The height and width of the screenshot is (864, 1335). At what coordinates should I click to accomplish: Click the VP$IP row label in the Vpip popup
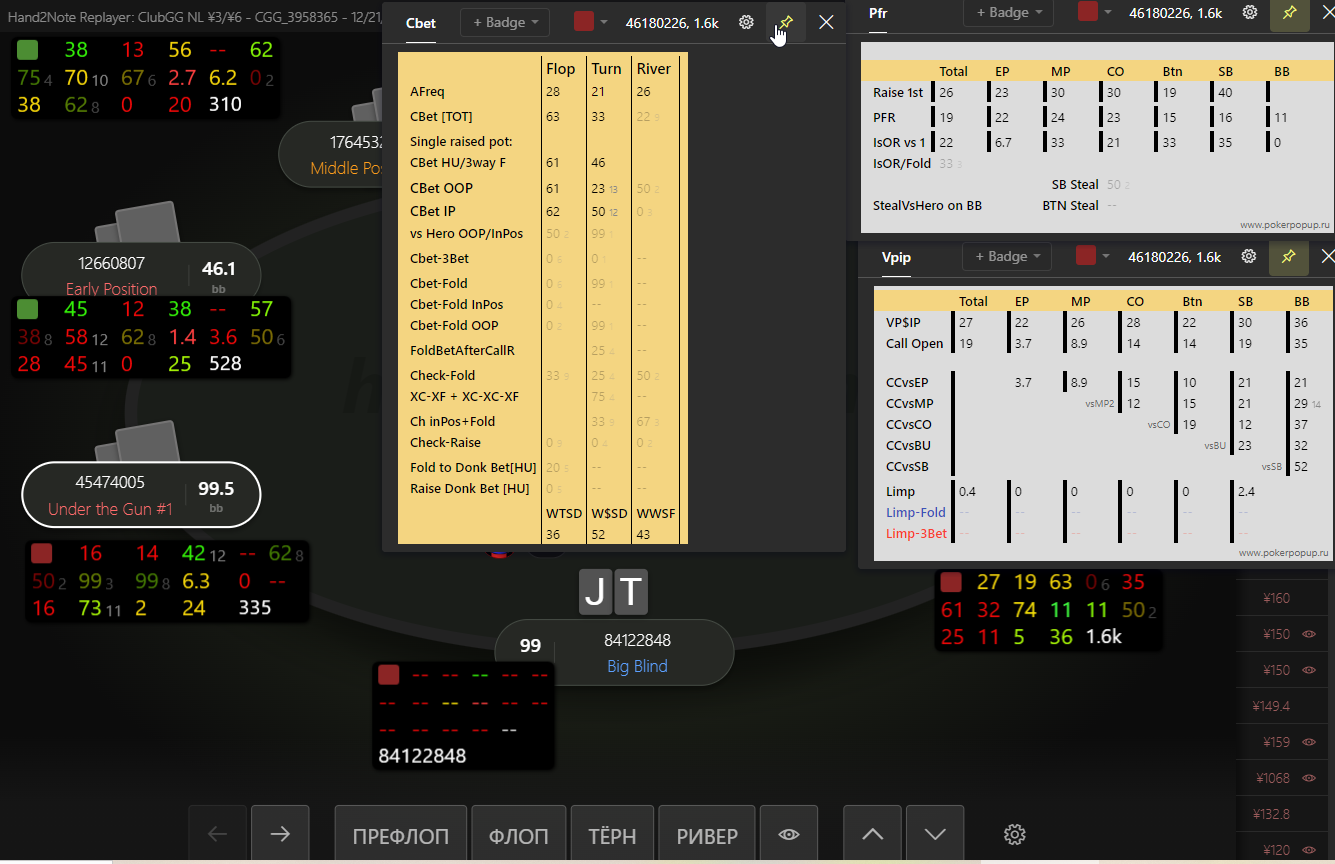click(x=903, y=322)
